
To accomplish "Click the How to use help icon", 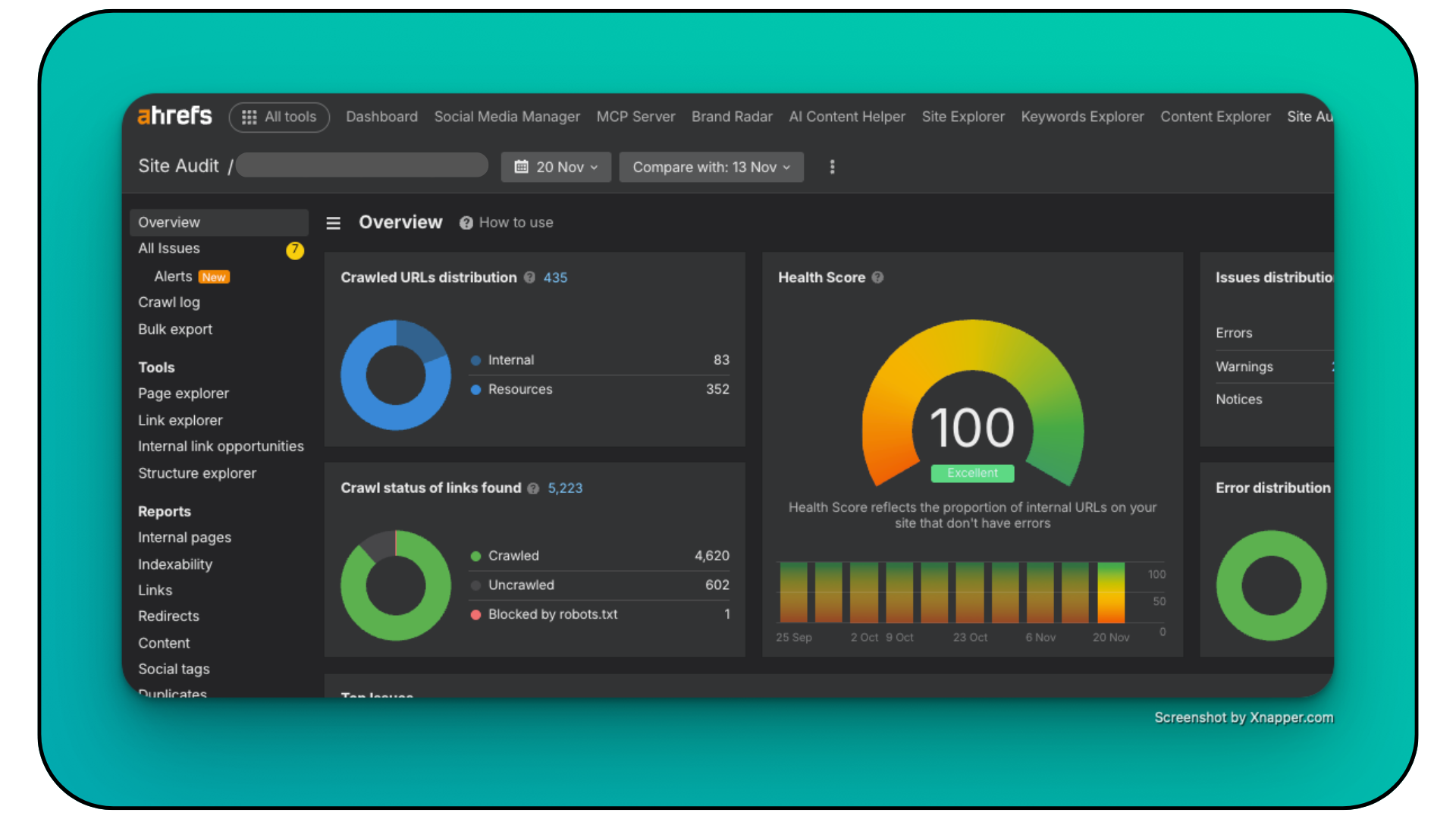I will click(x=466, y=223).
